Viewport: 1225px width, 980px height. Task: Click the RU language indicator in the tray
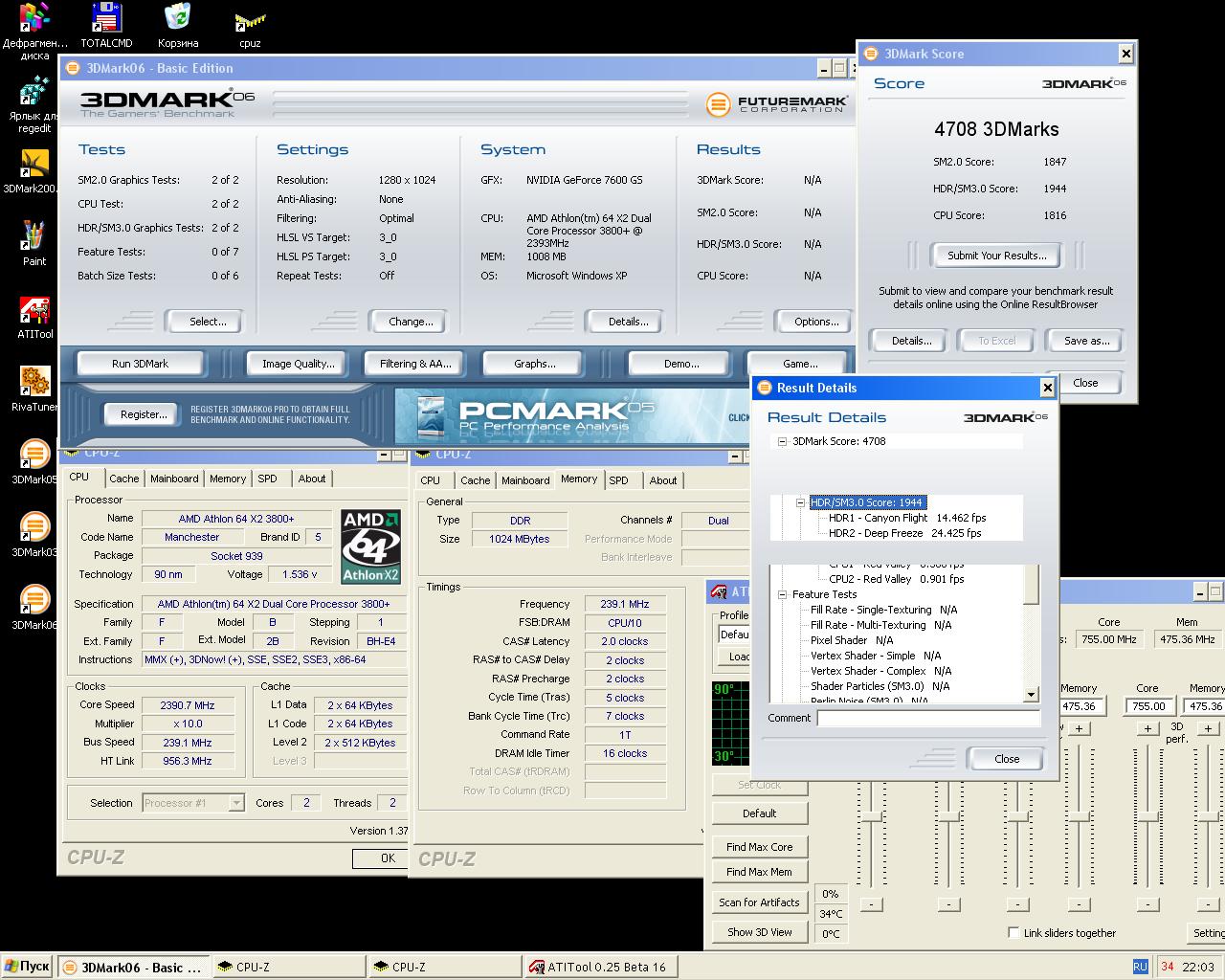click(x=1140, y=967)
